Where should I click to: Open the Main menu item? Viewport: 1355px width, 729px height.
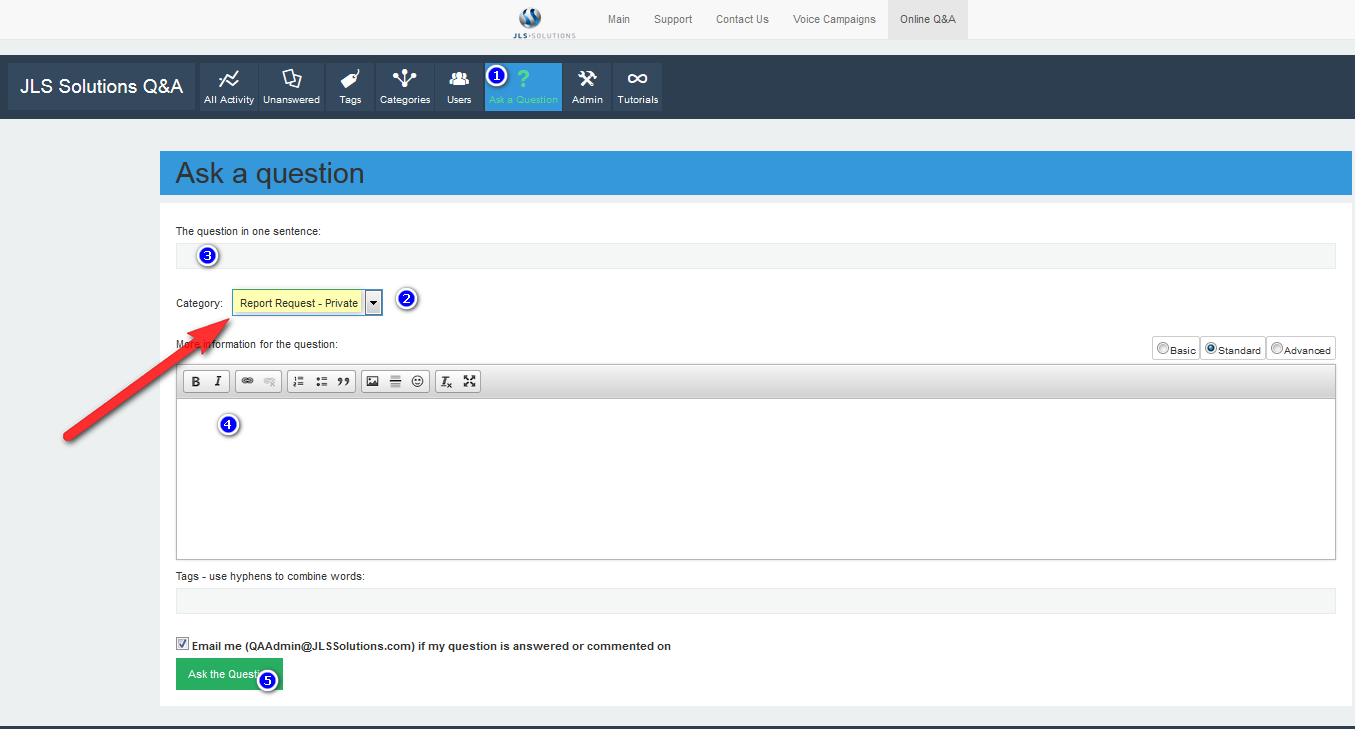(619, 19)
